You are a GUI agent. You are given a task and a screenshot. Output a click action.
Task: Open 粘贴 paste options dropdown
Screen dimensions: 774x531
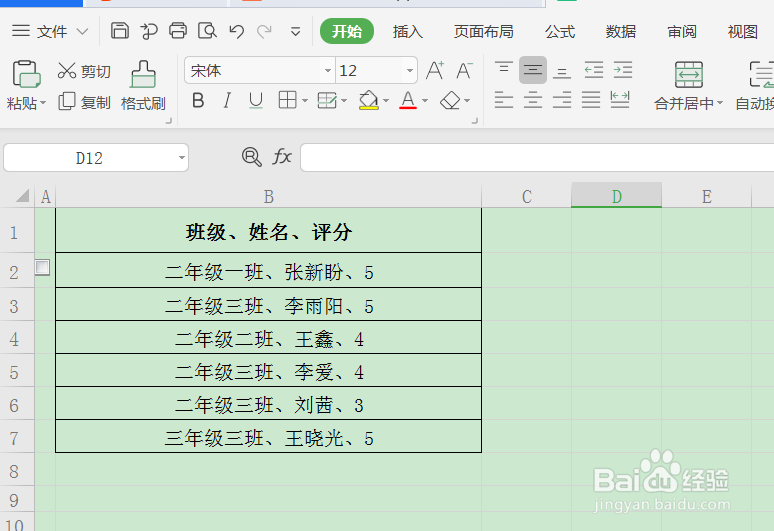coord(43,103)
